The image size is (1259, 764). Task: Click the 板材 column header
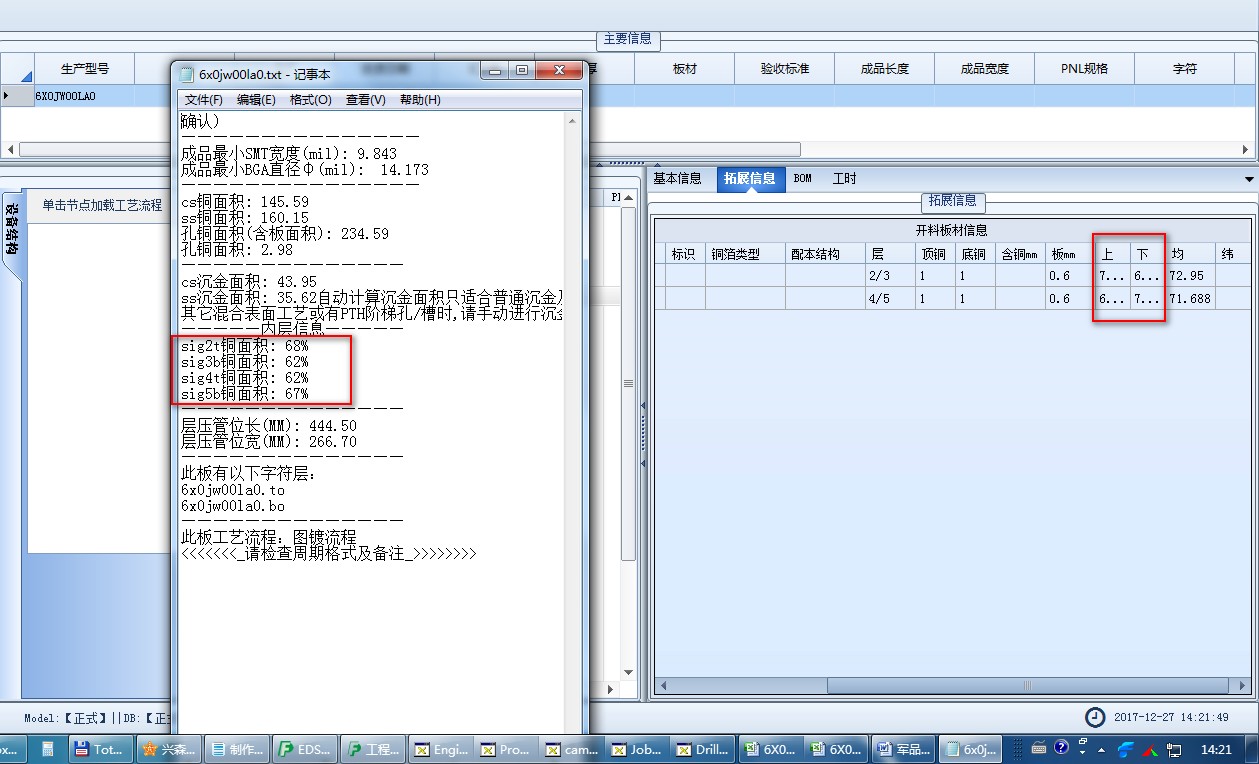(x=685, y=69)
